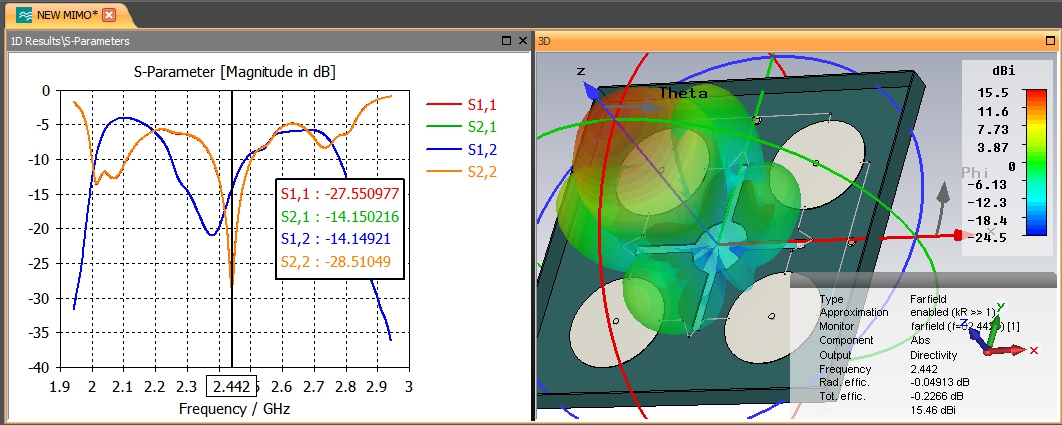The image size is (1062, 425).
Task: Select the NEW MIMO* project tab
Action: (x=68, y=14)
